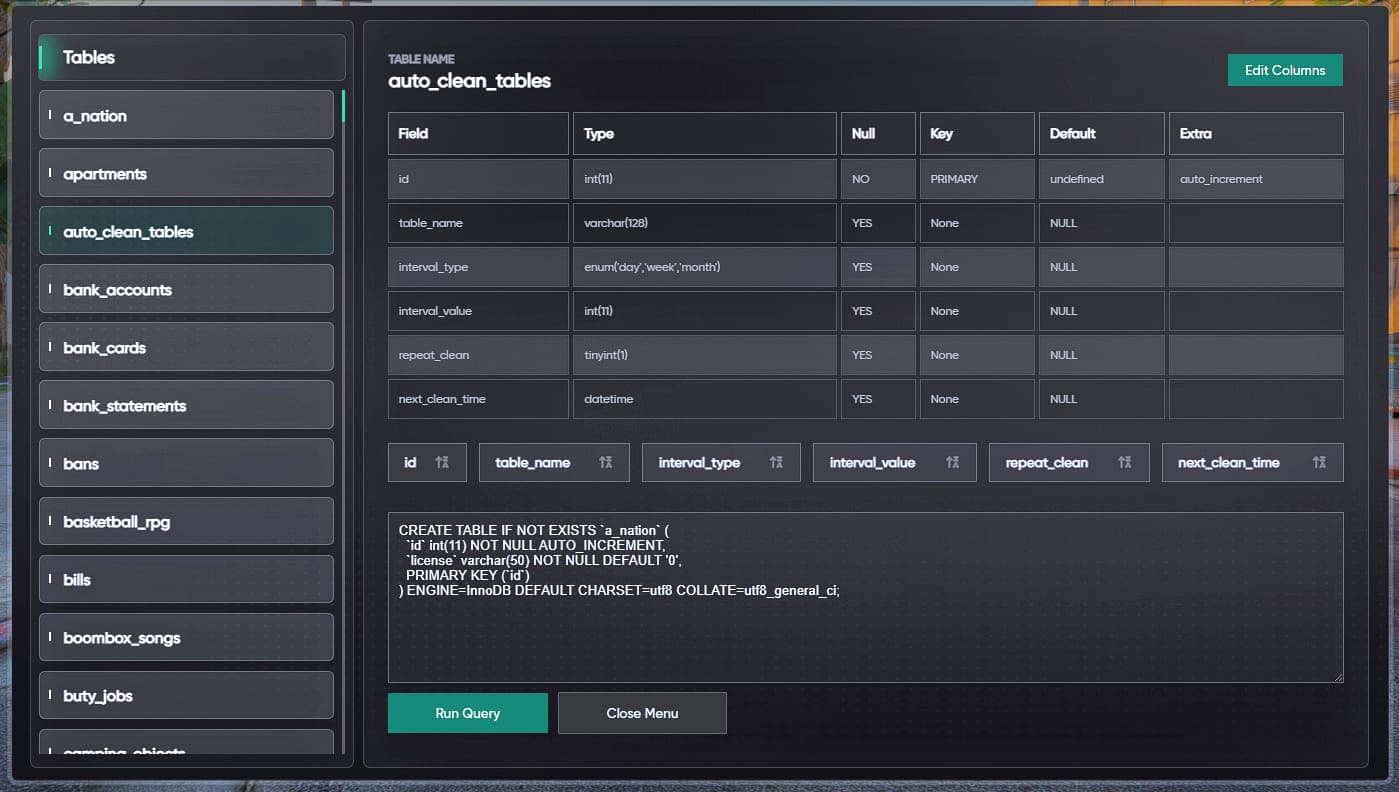This screenshot has height=792, width=1399.
Task: Click the Tables panel header
Action: 190,57
